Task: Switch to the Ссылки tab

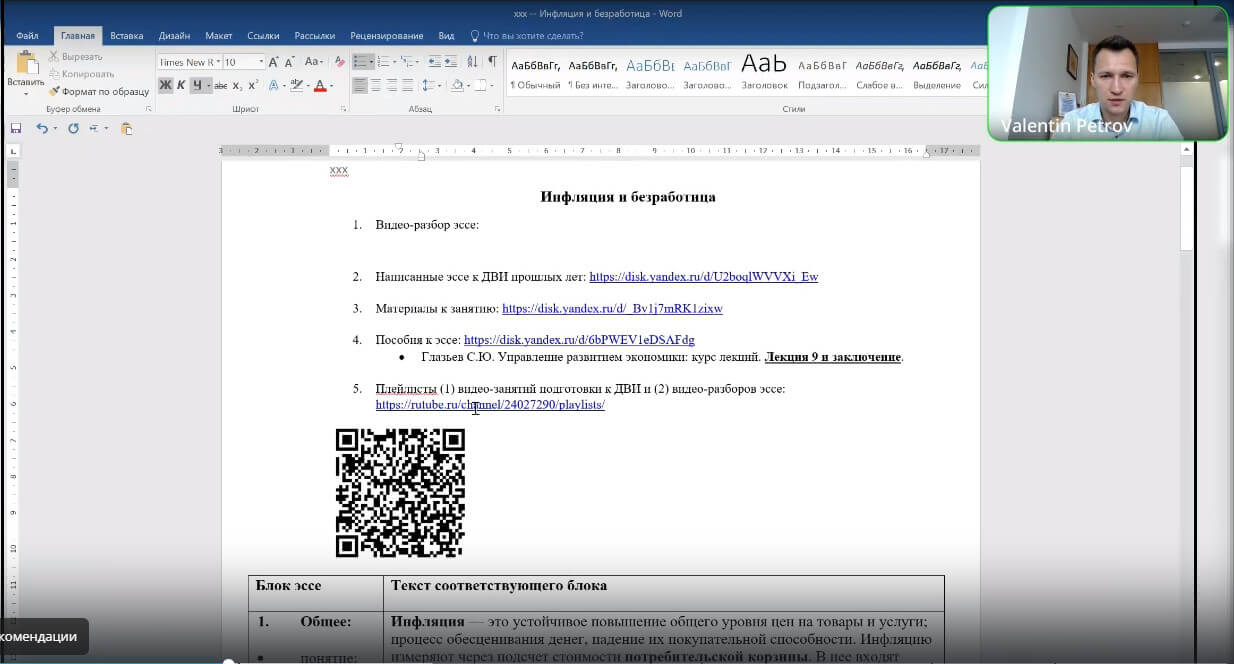Action: pyautogui.click(x=264, y=36)
